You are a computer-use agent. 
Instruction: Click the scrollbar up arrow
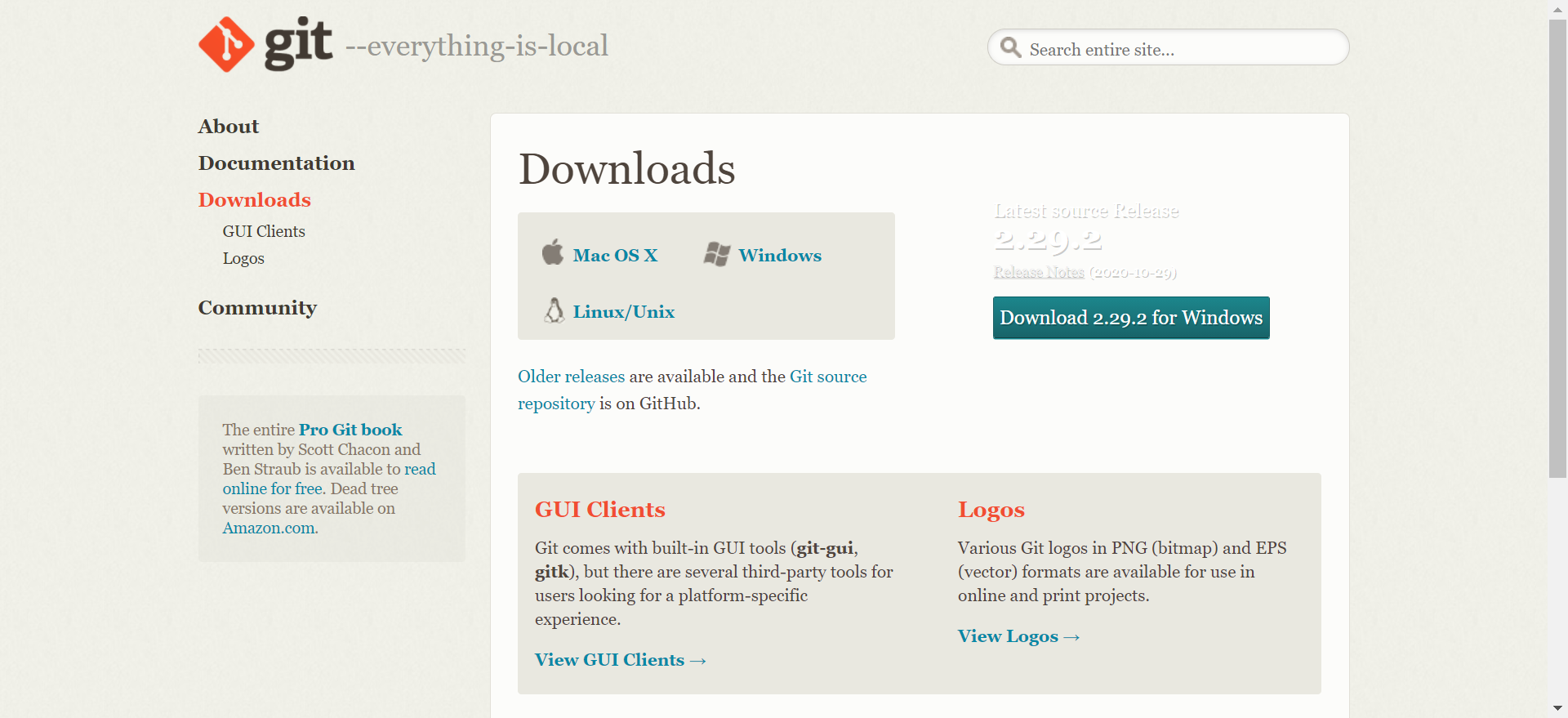click(1557, 9)
